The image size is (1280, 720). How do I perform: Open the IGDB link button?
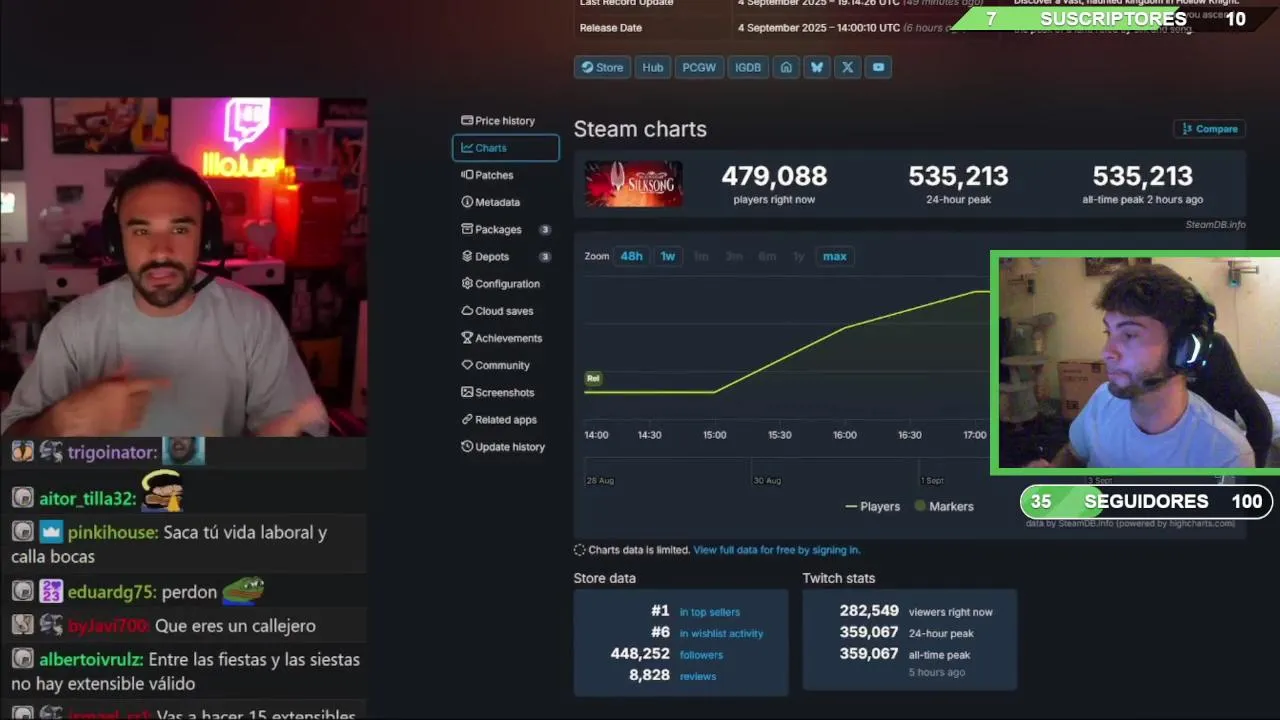748,67
